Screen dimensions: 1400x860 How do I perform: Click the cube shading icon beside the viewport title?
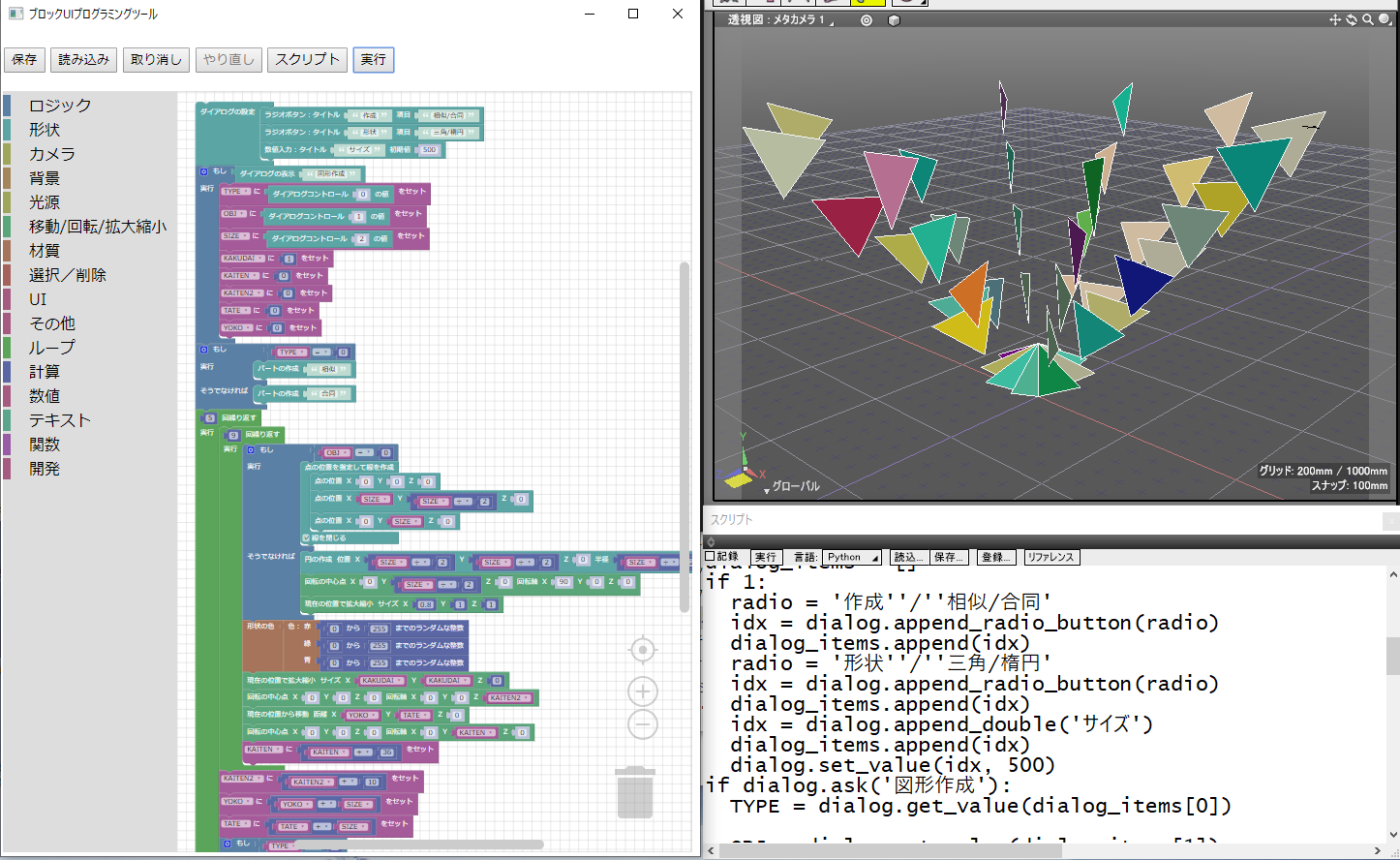(894, 19)
